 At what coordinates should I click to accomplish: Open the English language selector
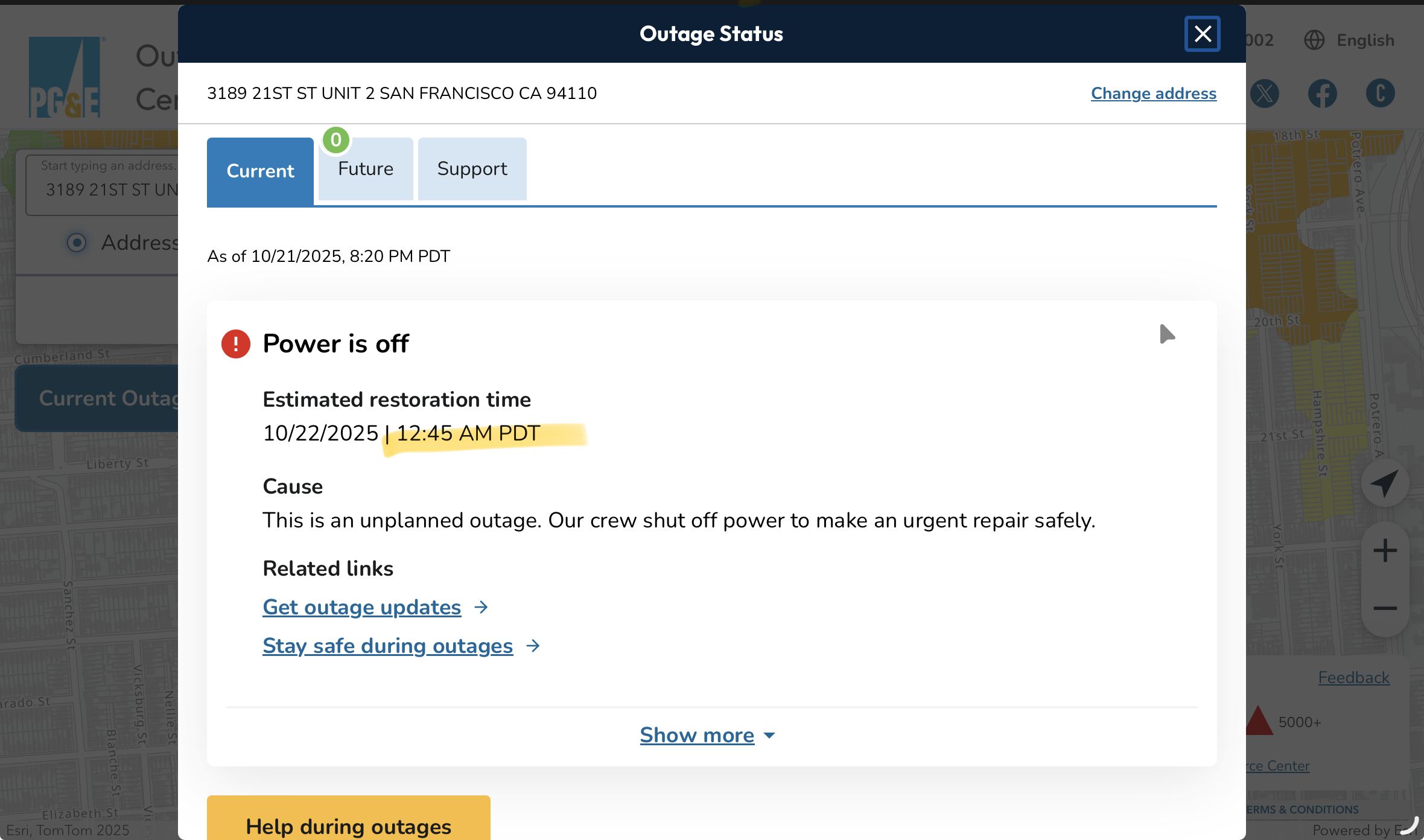click(x=1365, y=40)
